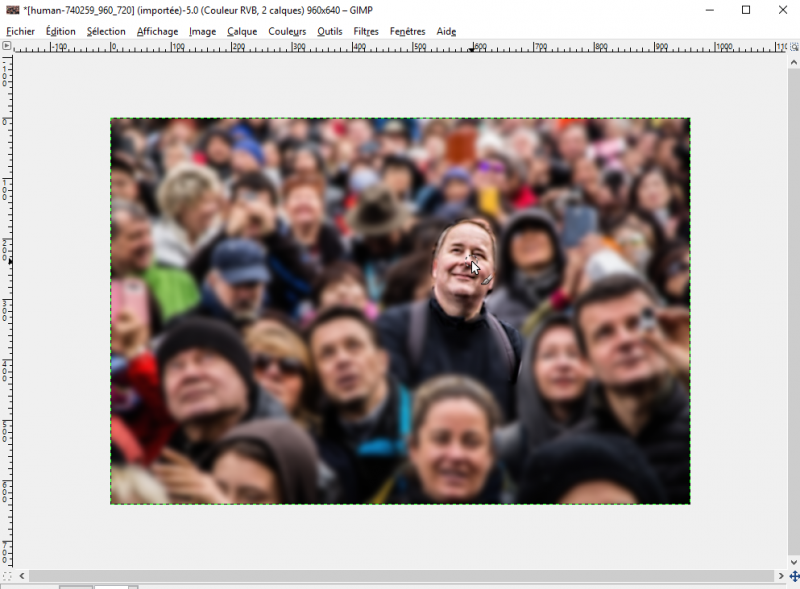Open the Sélection menu

pos(106,31)
